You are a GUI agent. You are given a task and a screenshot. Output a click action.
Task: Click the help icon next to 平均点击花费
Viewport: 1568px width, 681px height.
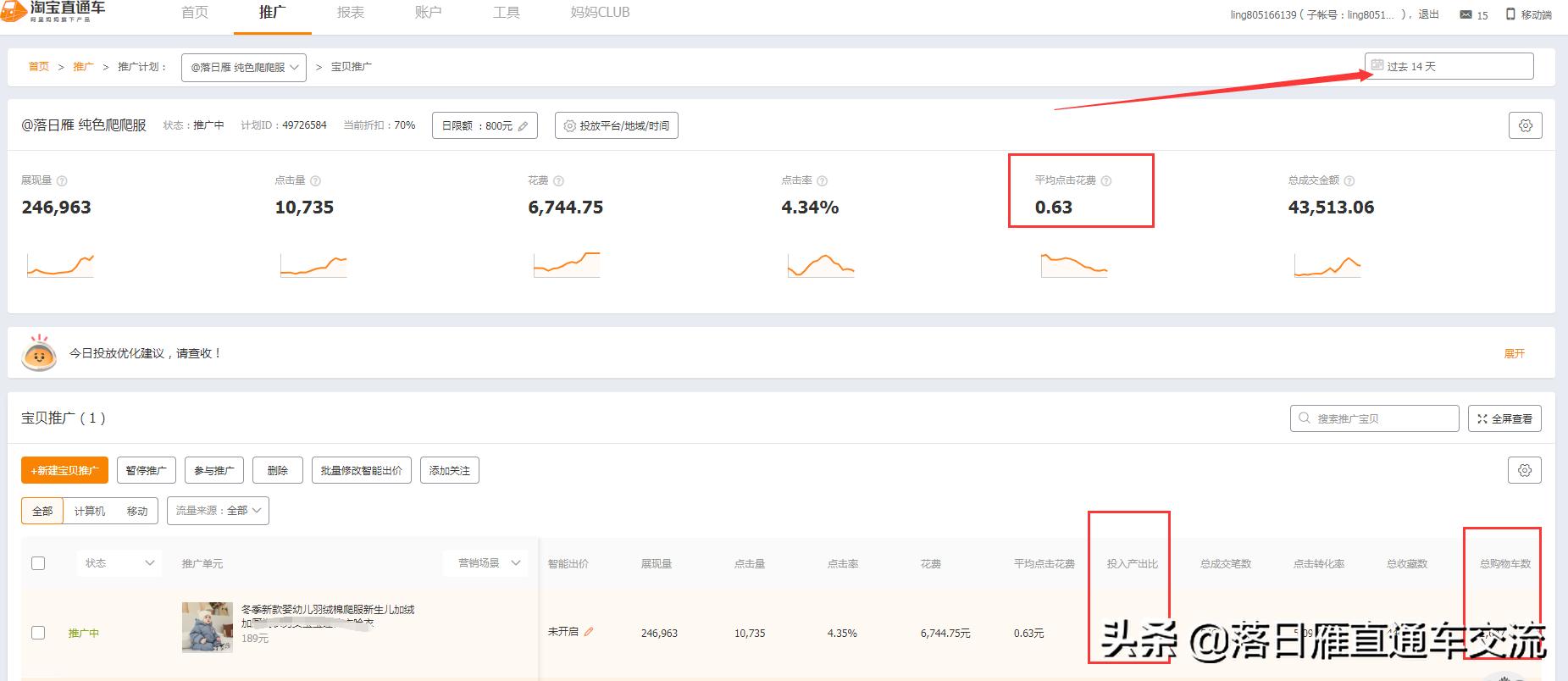click(1105, 180)
